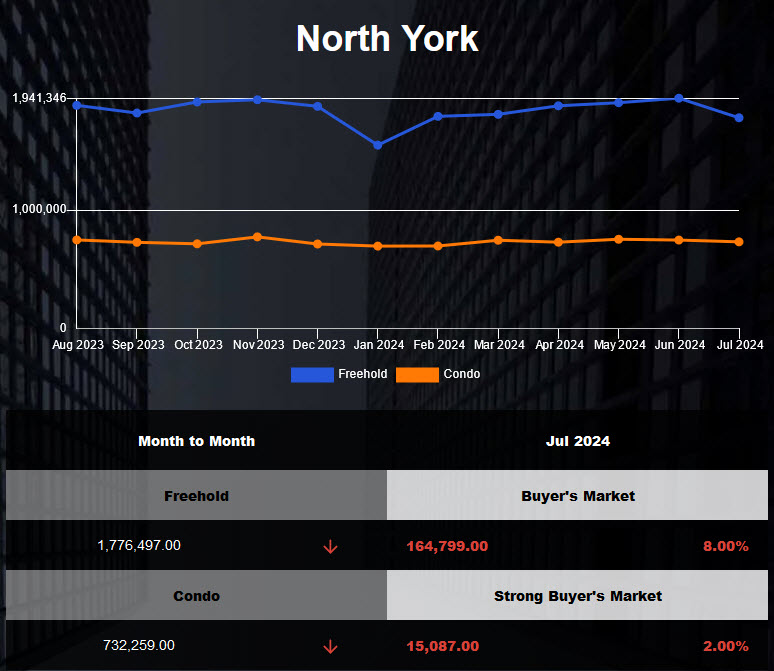
Task: Toggle the Freehold legend label
Action: [x=362, y=374]
